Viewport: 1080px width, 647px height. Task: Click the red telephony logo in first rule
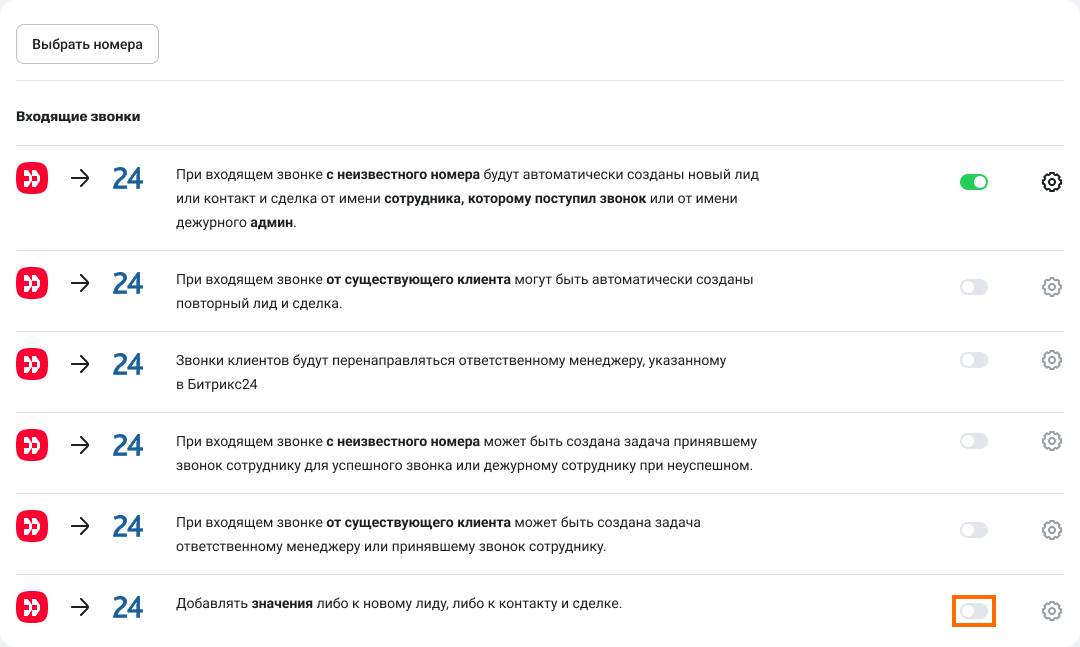[32, 179]
